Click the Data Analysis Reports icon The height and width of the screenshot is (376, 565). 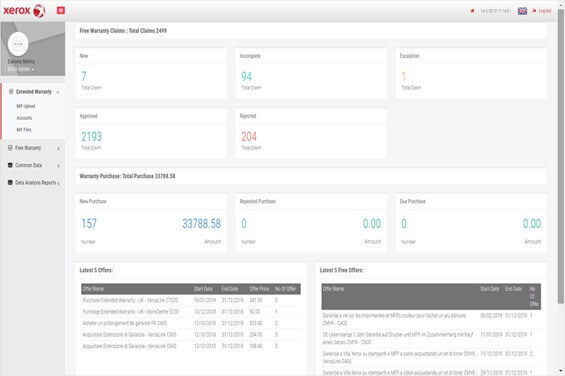point(10,182)
